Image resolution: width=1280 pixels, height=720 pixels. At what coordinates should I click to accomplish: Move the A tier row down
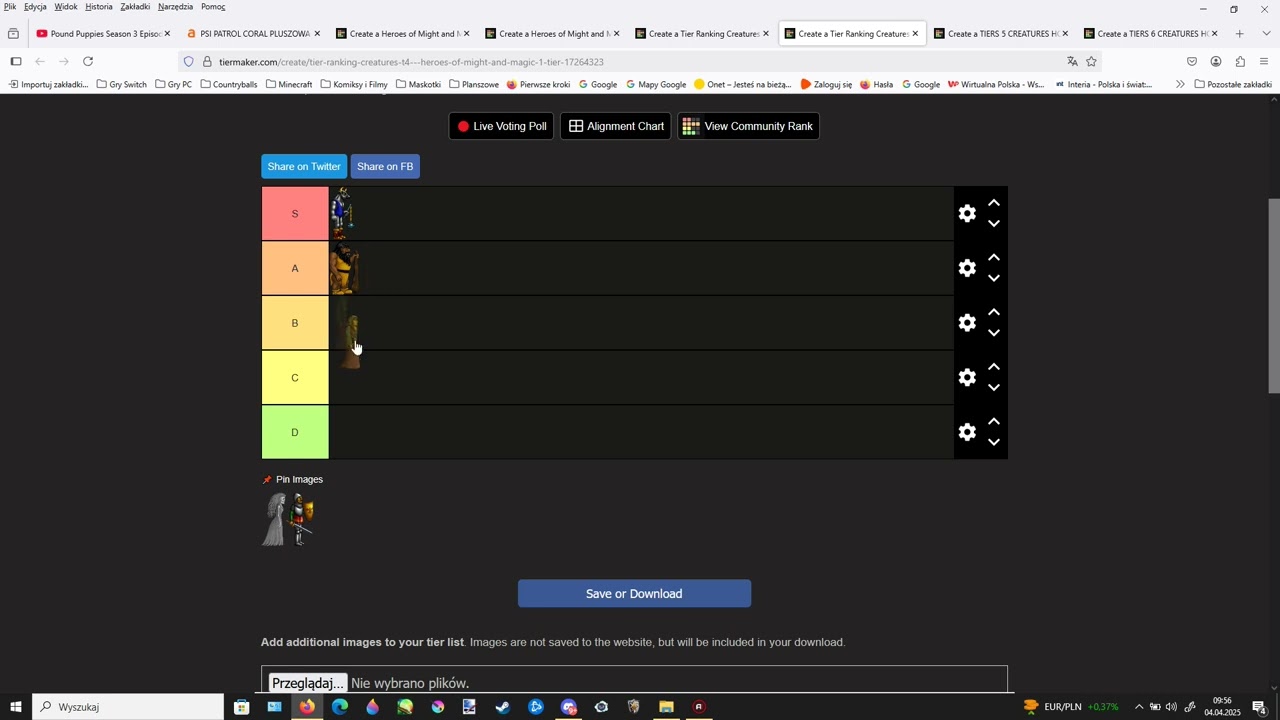(x=994, y=279)
